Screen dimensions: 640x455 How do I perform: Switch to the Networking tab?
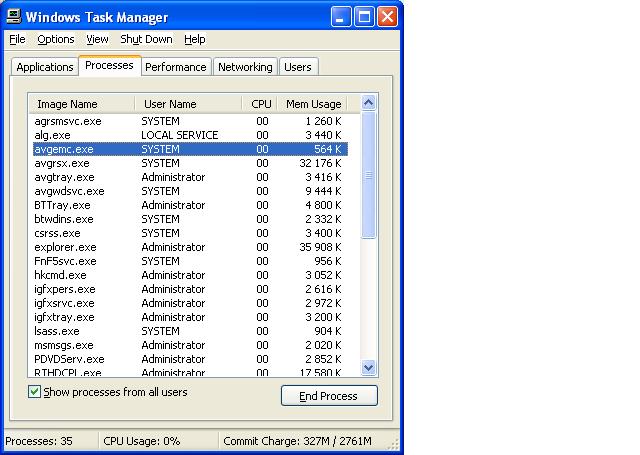pyautogui.click(x=245, y=67)
